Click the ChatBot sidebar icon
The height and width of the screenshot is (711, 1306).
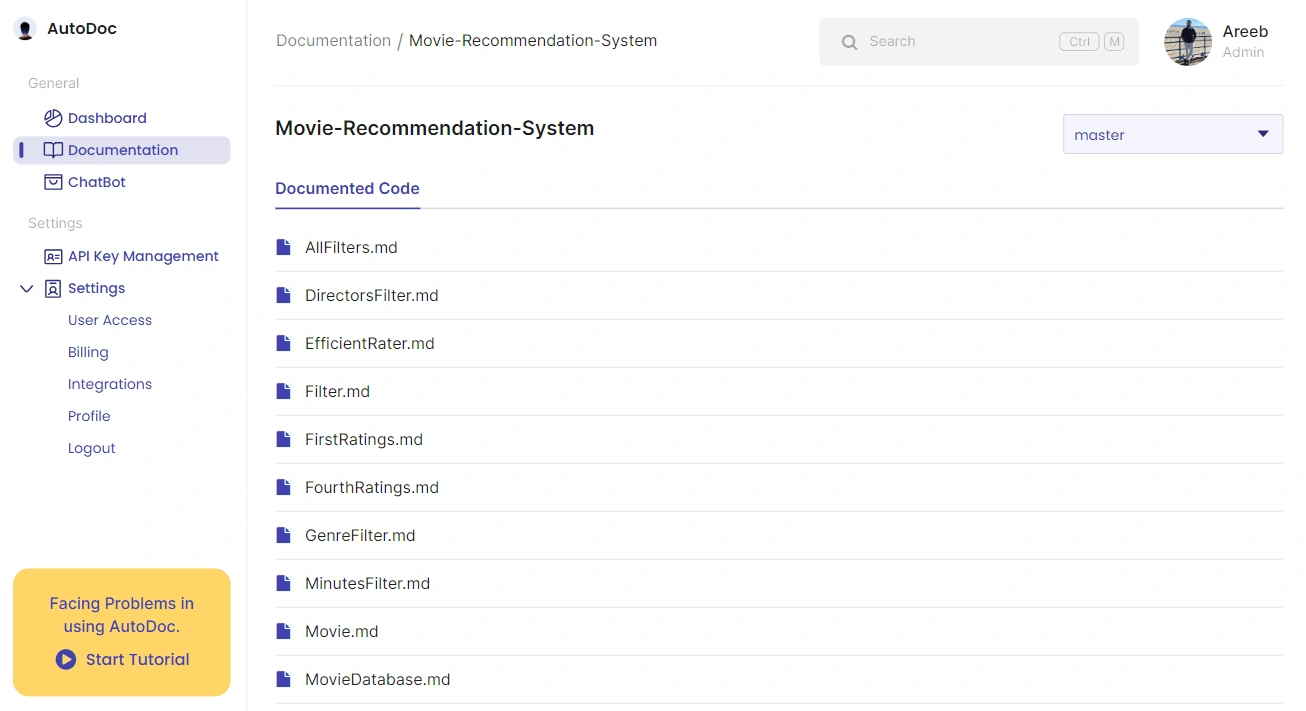53,182
